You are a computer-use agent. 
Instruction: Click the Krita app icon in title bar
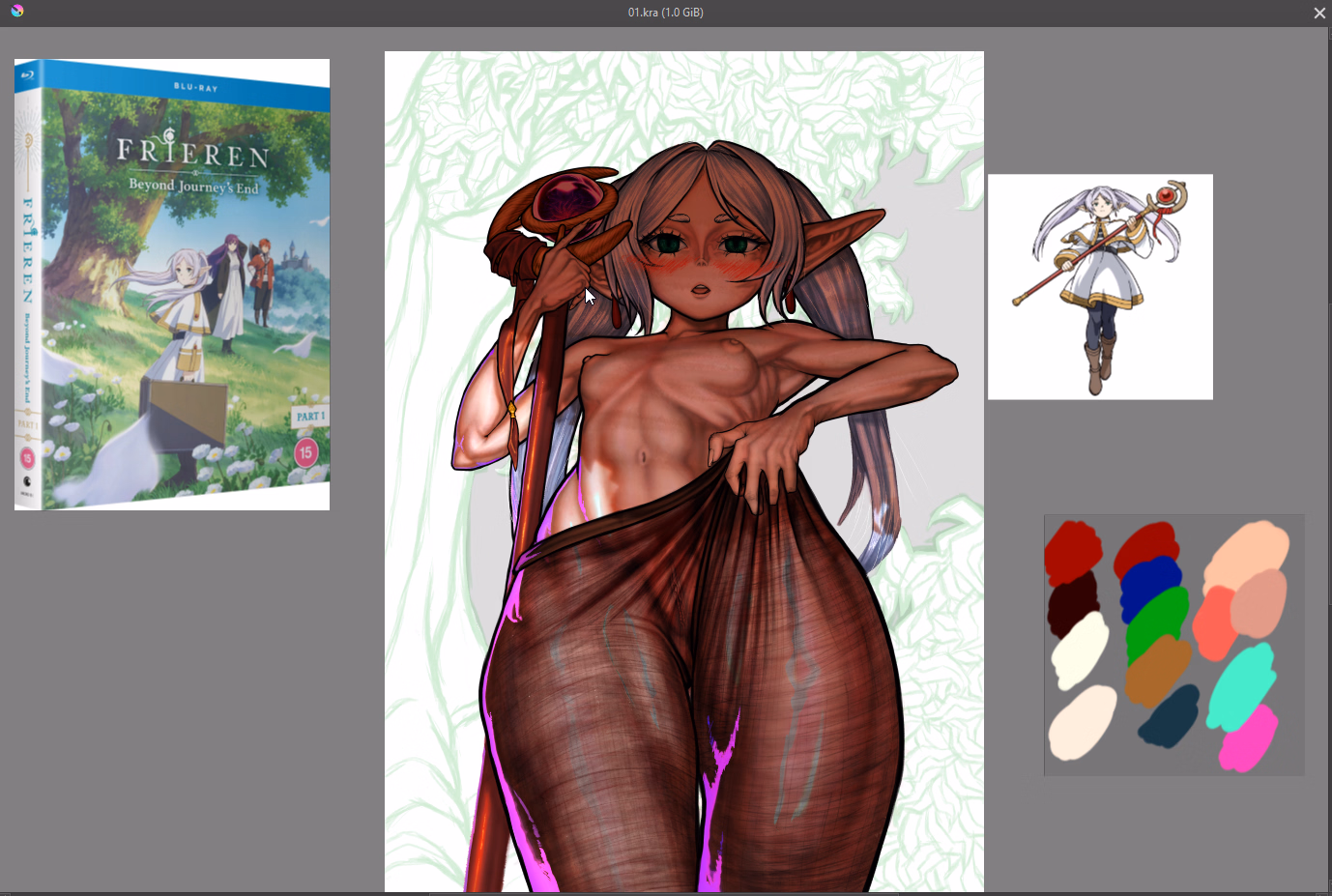(16, 12)
